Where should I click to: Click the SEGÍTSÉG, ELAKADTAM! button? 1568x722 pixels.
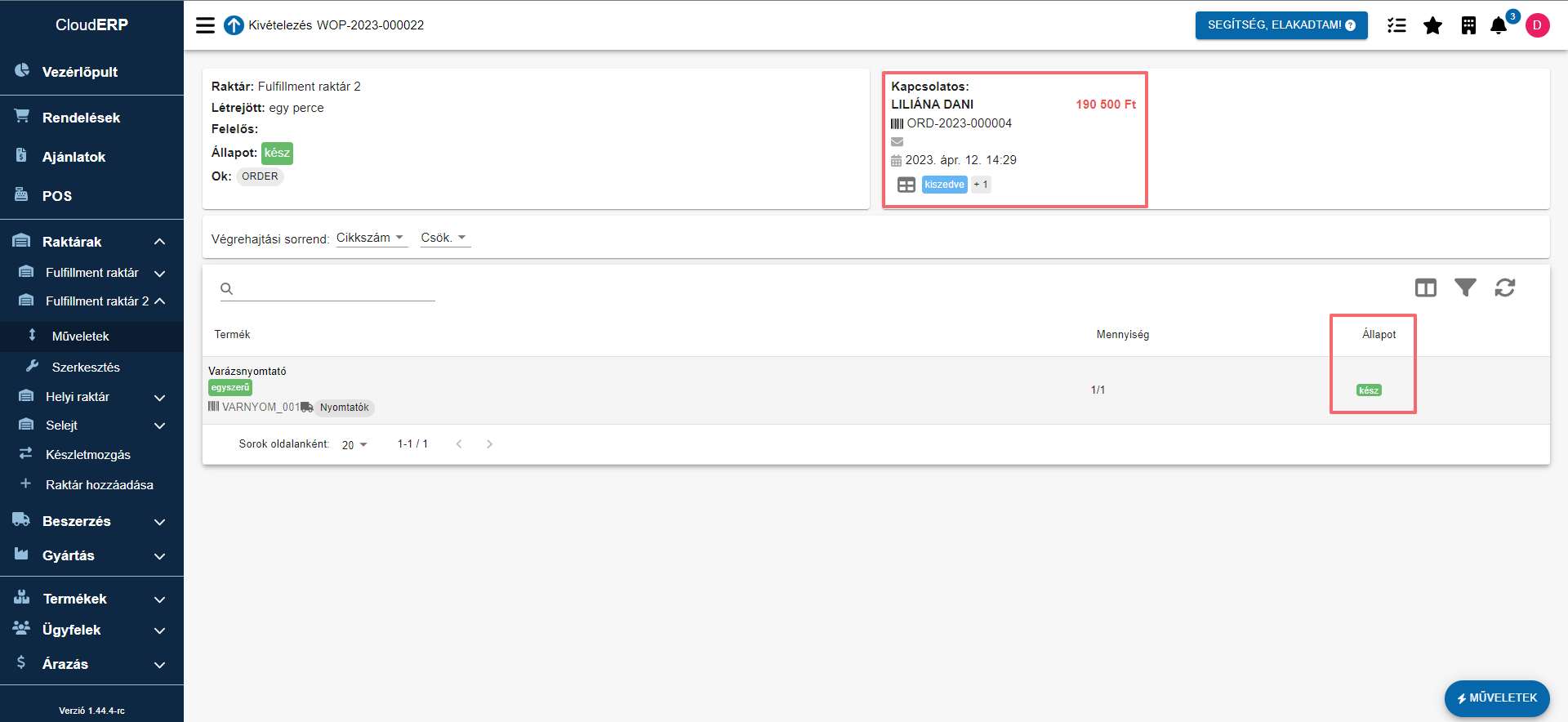(1281, 25)
